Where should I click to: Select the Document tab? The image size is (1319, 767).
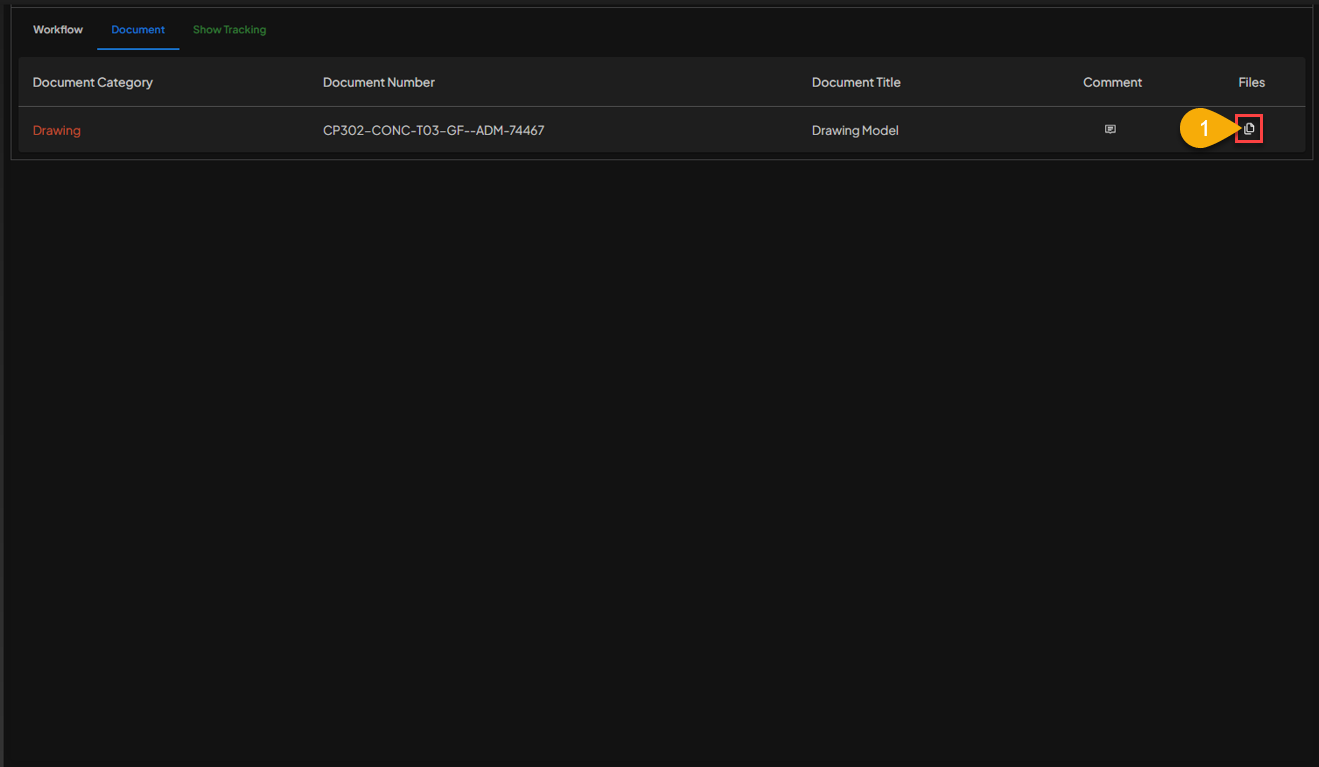tap(138, 30)
